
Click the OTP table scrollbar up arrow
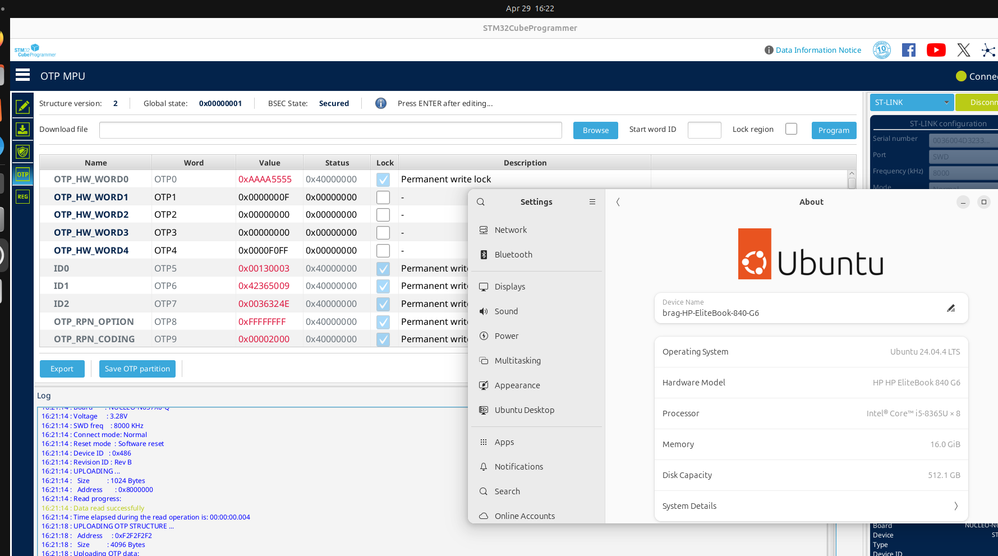click(852, 174)
